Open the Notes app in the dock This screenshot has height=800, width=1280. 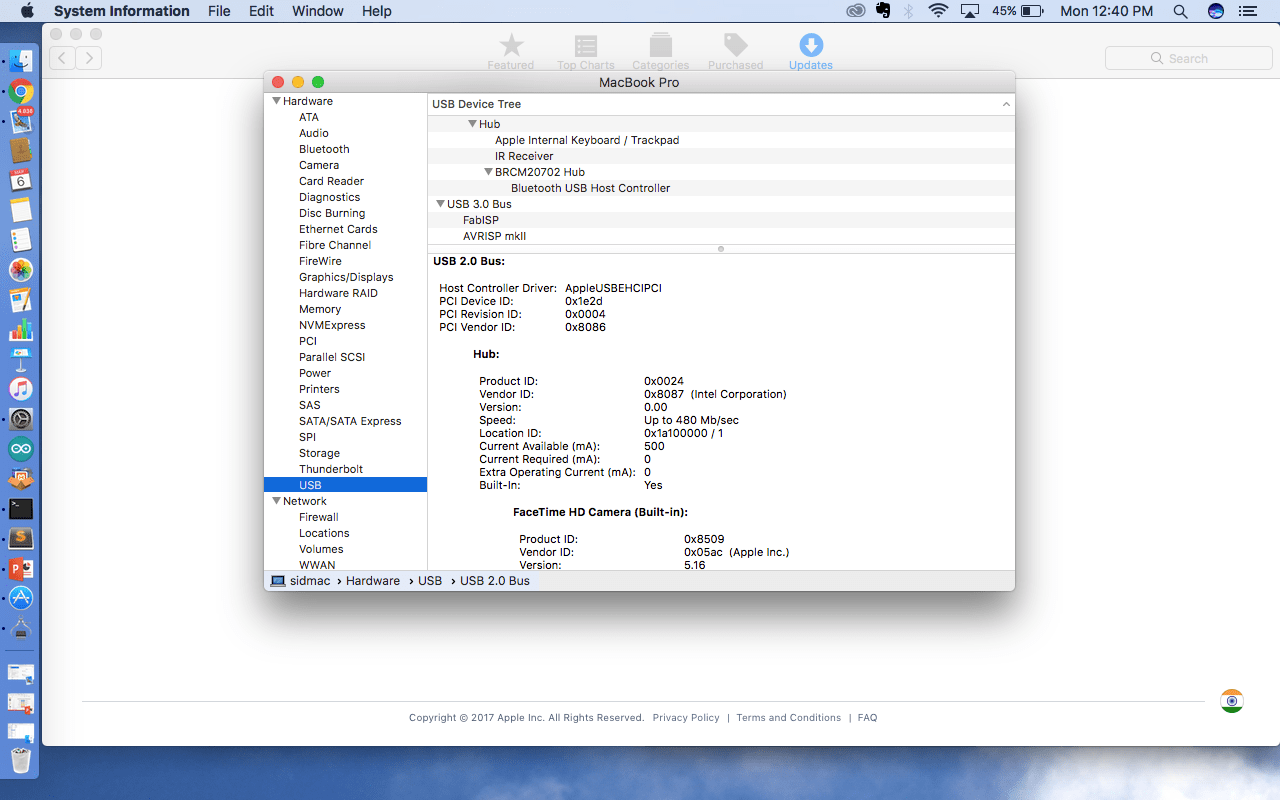click(x=21, y=210)
